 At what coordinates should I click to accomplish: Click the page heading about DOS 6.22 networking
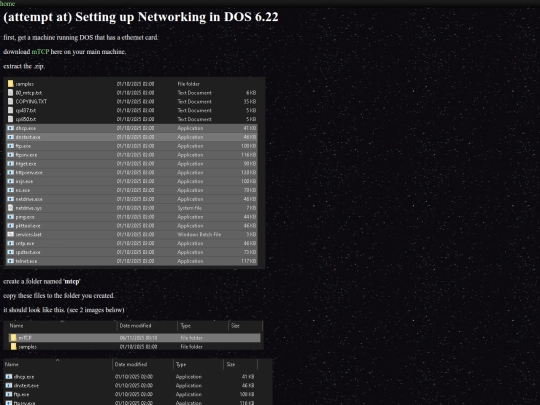(141, 17)
